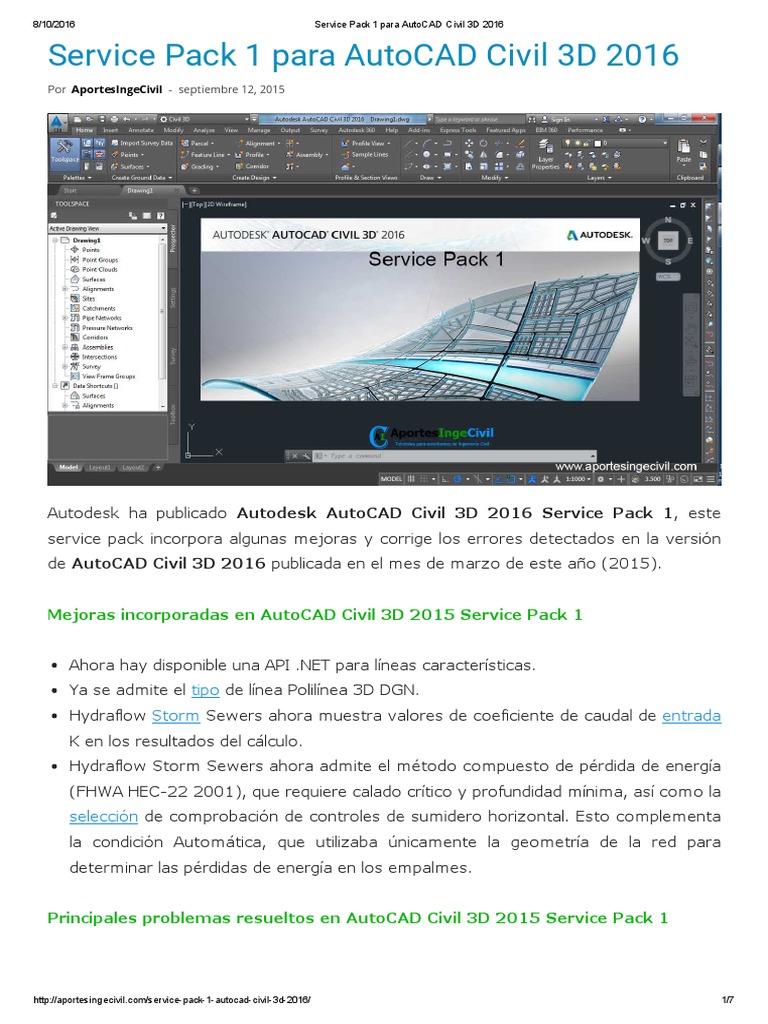Collapse the Drawing1 tree node
The width and height of the screenshot is (768, 1024).
pos(56,240)
